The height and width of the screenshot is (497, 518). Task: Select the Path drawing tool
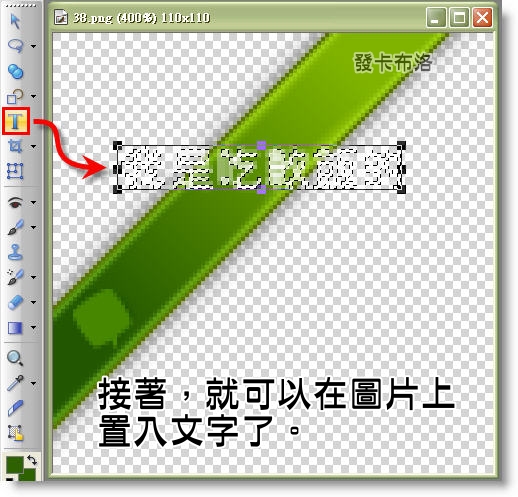click(x=15, y=96)
